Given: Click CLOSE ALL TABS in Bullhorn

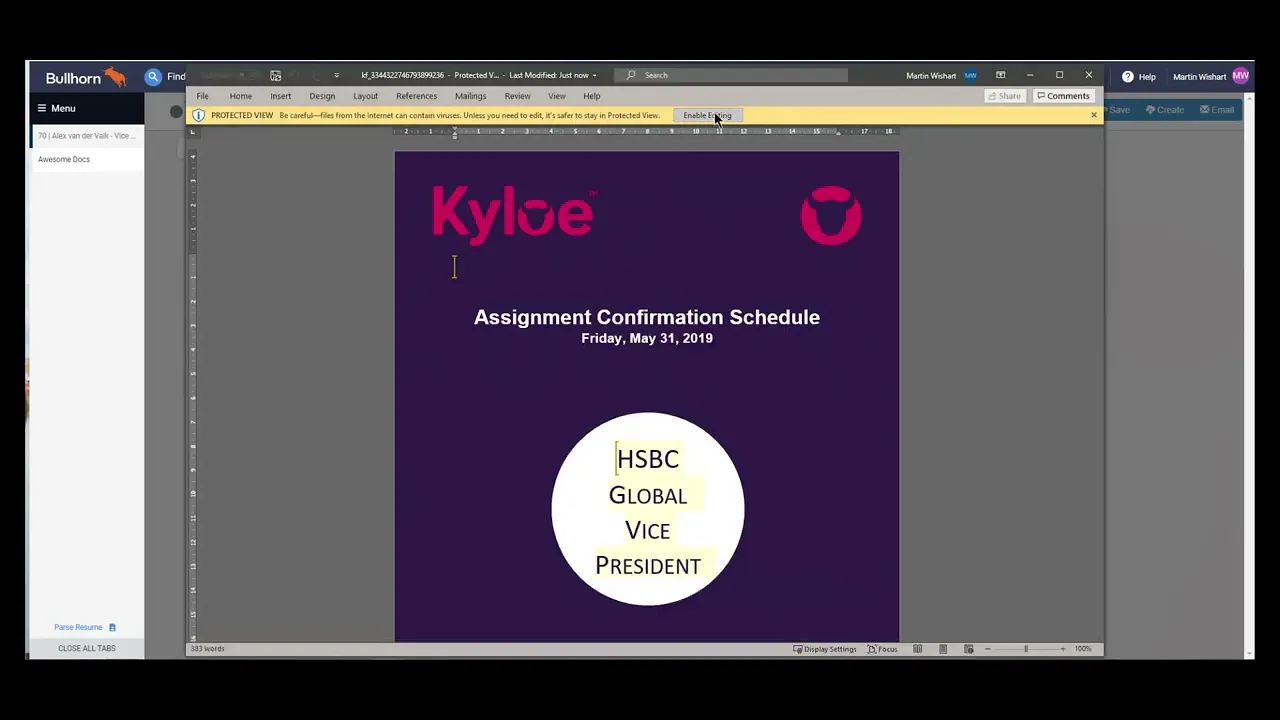Looking at the screenshot, I should pos(87,648).
